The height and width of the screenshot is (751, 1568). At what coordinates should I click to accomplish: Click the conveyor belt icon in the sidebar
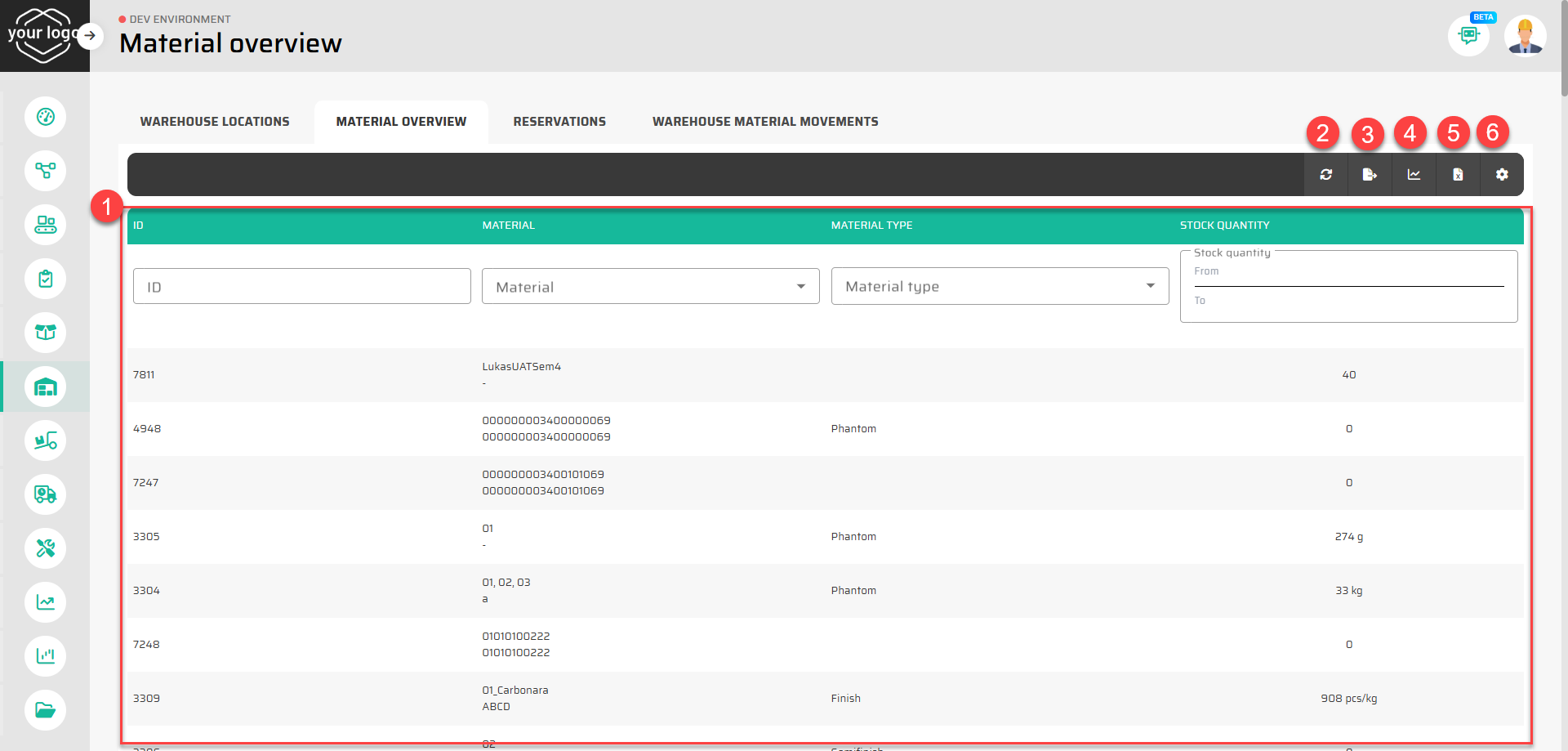(x=46, y=225)
